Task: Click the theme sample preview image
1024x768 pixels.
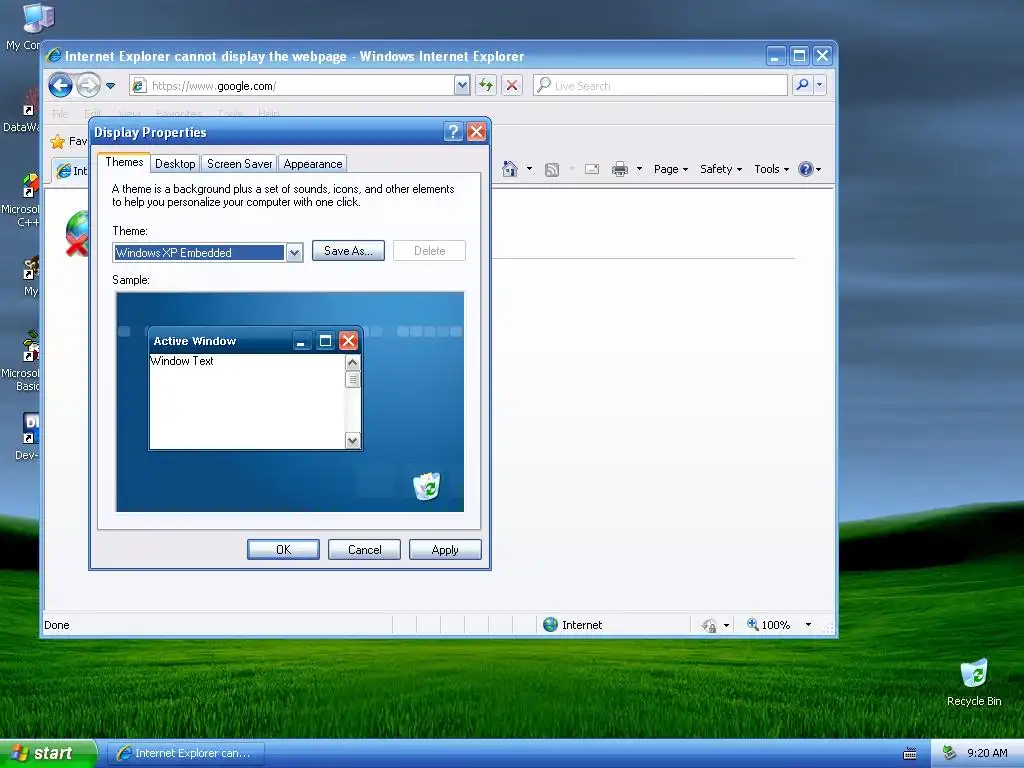Action: pyautogui.click(x=290, y=402)
